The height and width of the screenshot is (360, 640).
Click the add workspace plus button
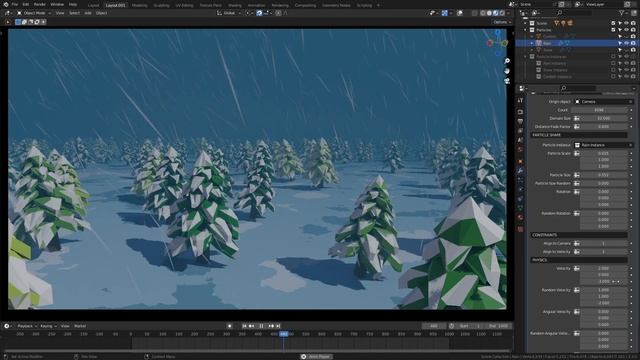click(x=378, y=6)
